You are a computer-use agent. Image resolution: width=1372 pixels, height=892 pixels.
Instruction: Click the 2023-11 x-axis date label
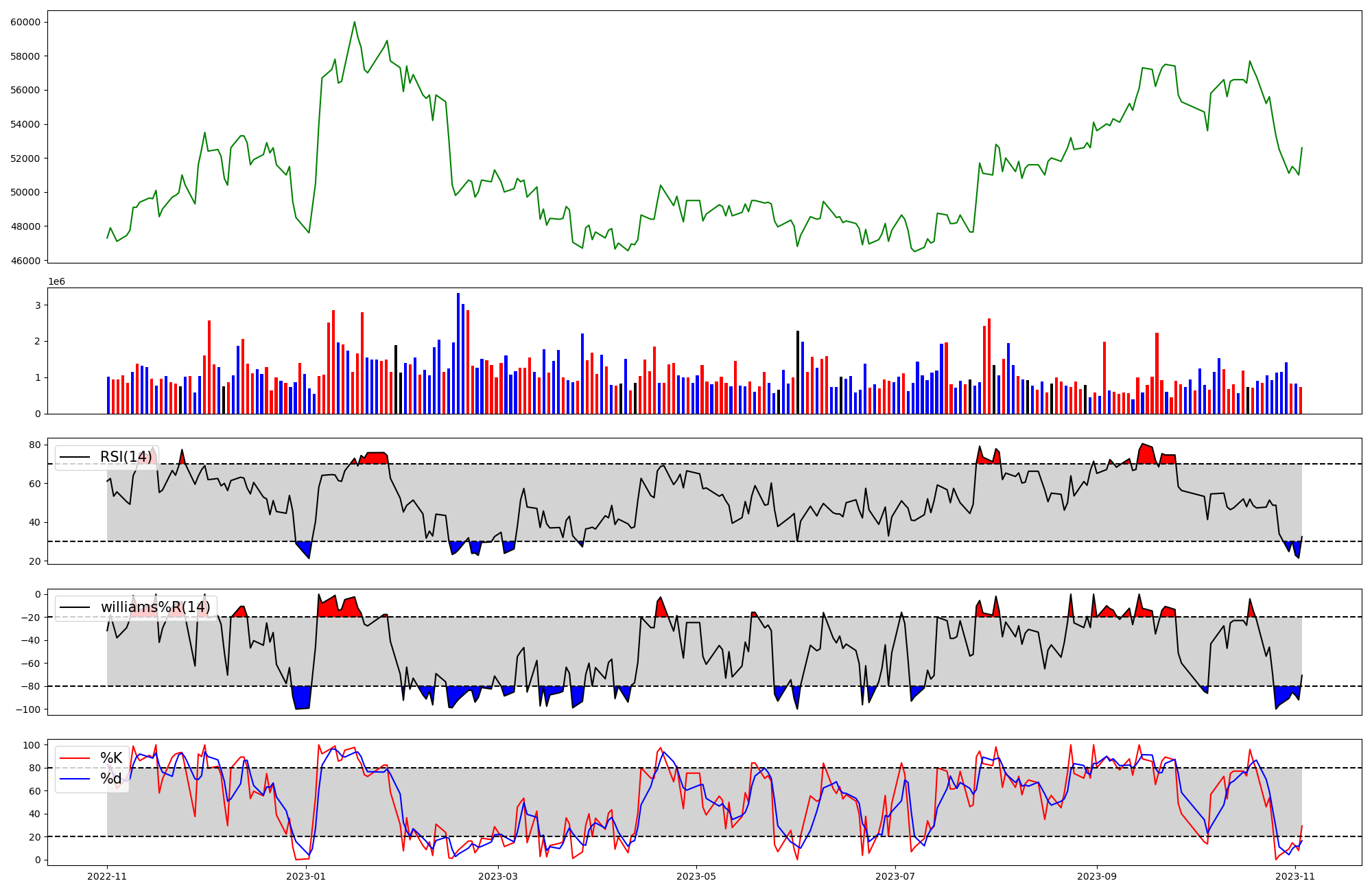point(1295,876)
